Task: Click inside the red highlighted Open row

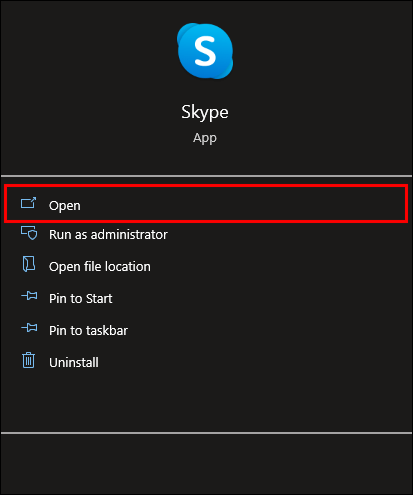Action: [x=206, y=203]
